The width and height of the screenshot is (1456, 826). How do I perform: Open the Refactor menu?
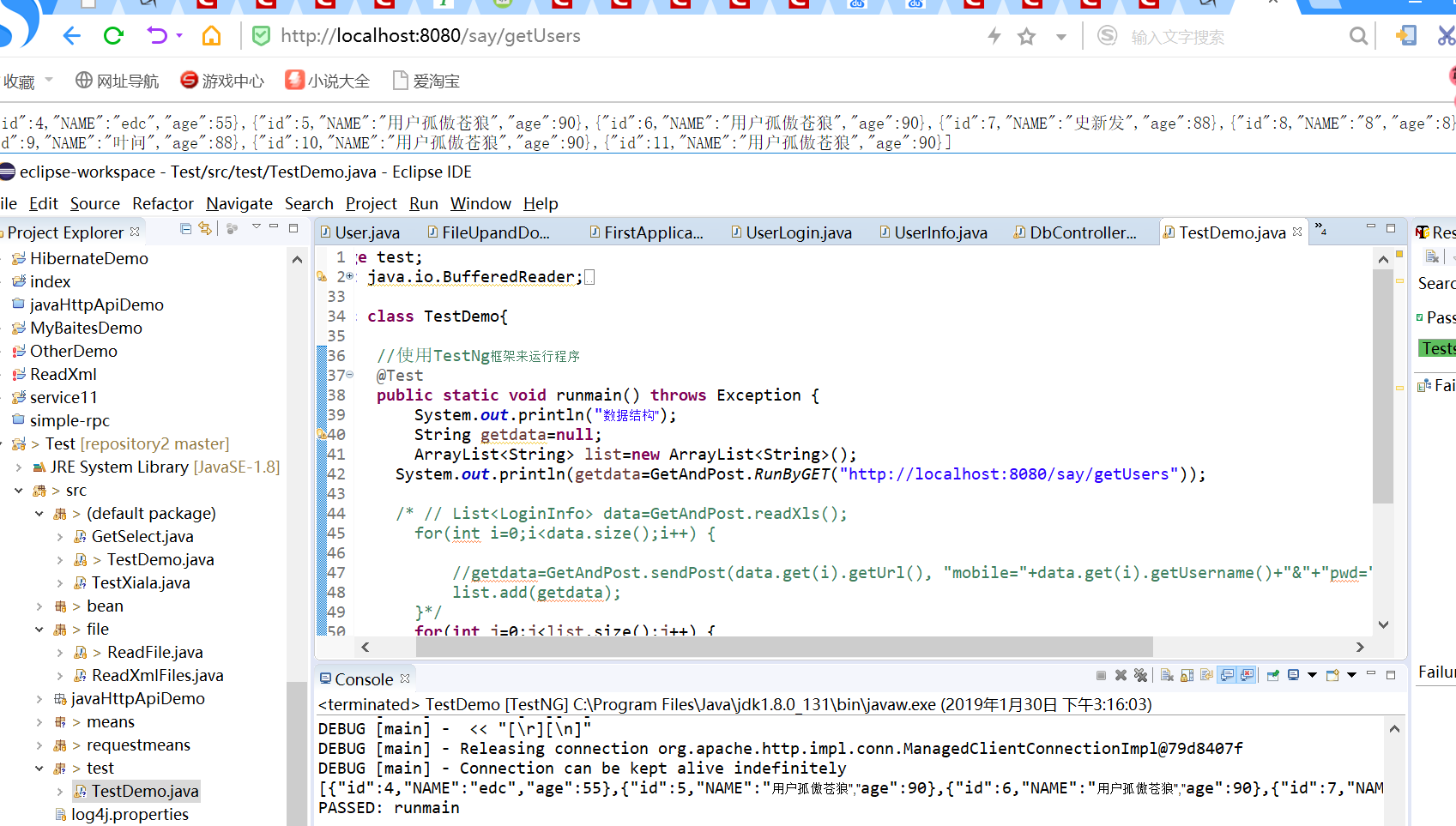click(163, 203)
